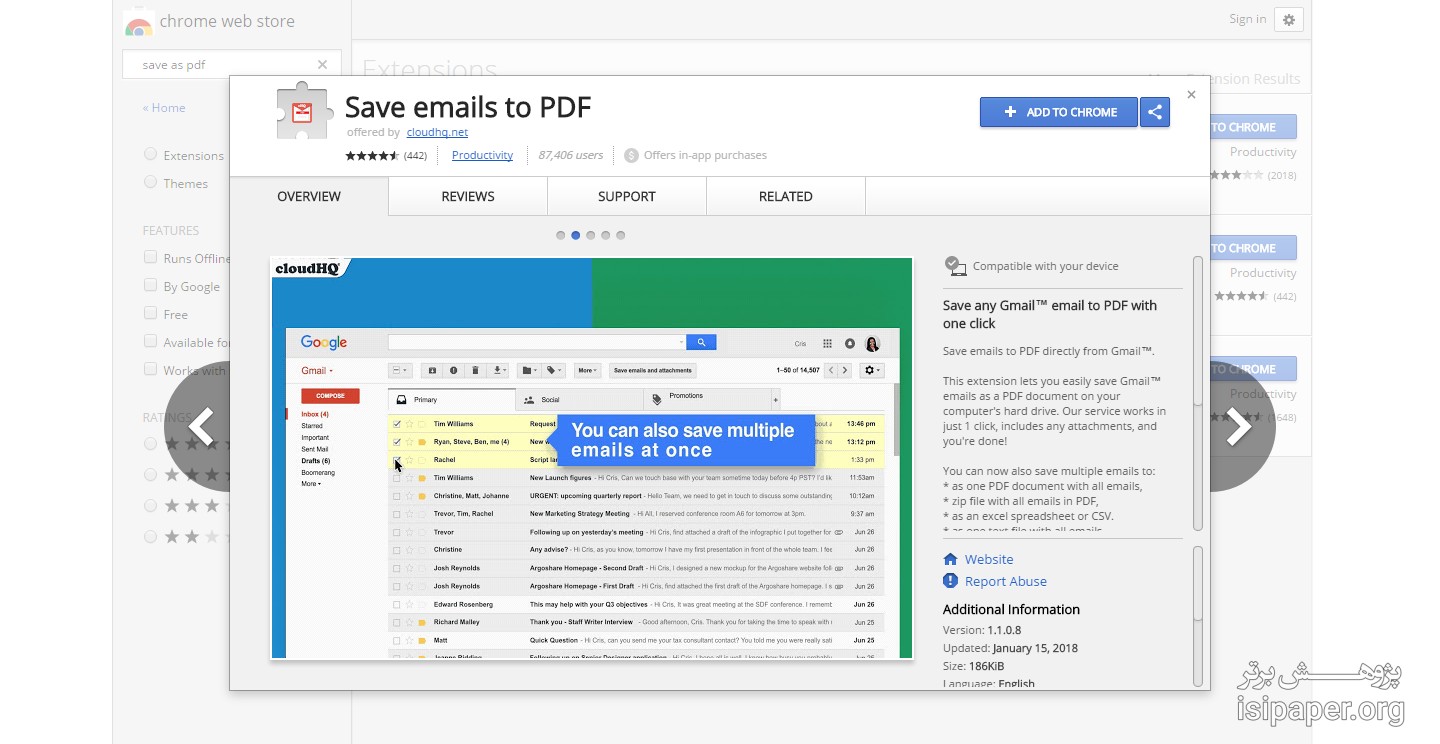Click 'Updated: January 15, 2018' text
1440x744 pixels.
pyautogui.click(x=1010, y=648)
